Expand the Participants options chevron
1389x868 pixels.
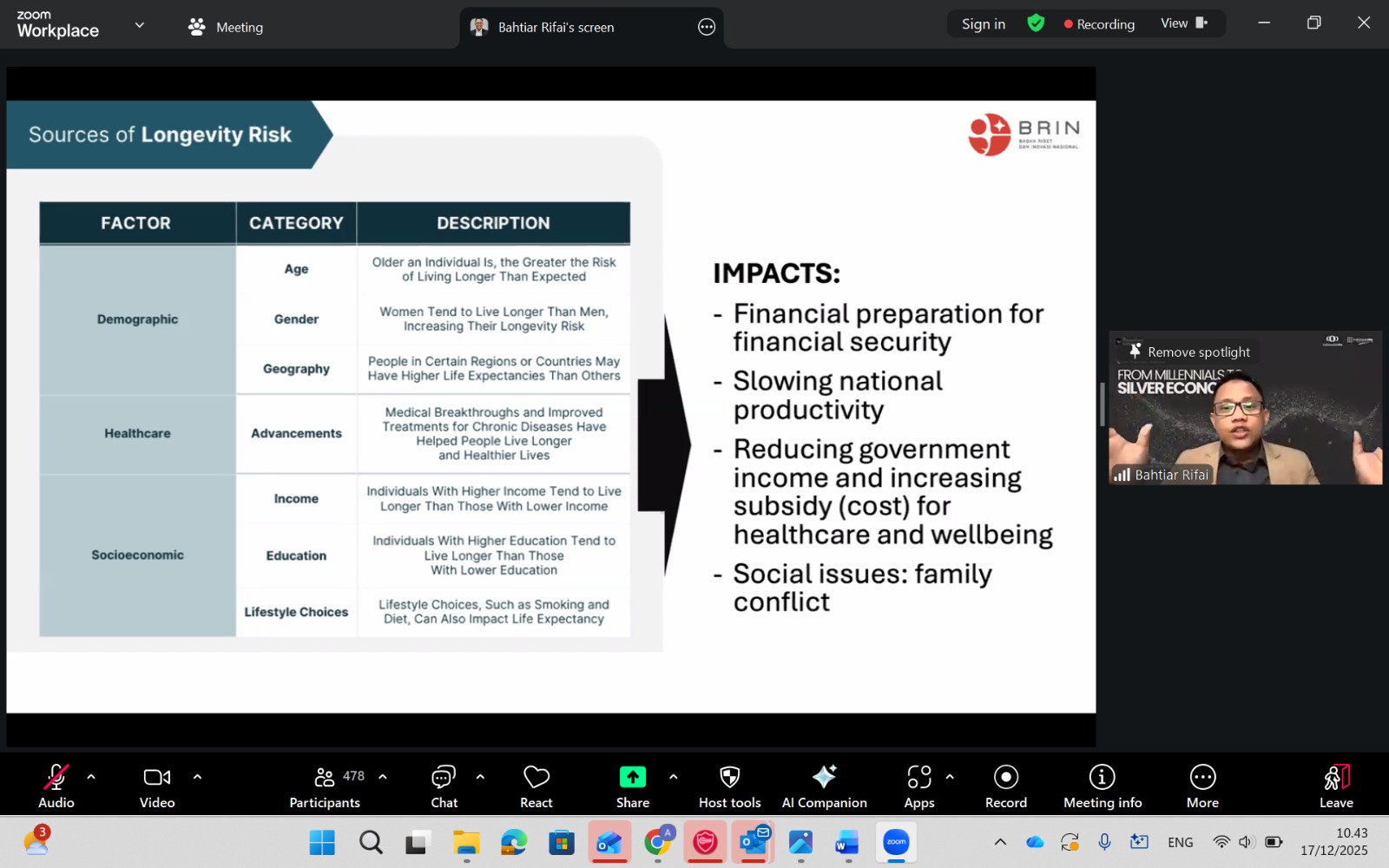point(383,777)
